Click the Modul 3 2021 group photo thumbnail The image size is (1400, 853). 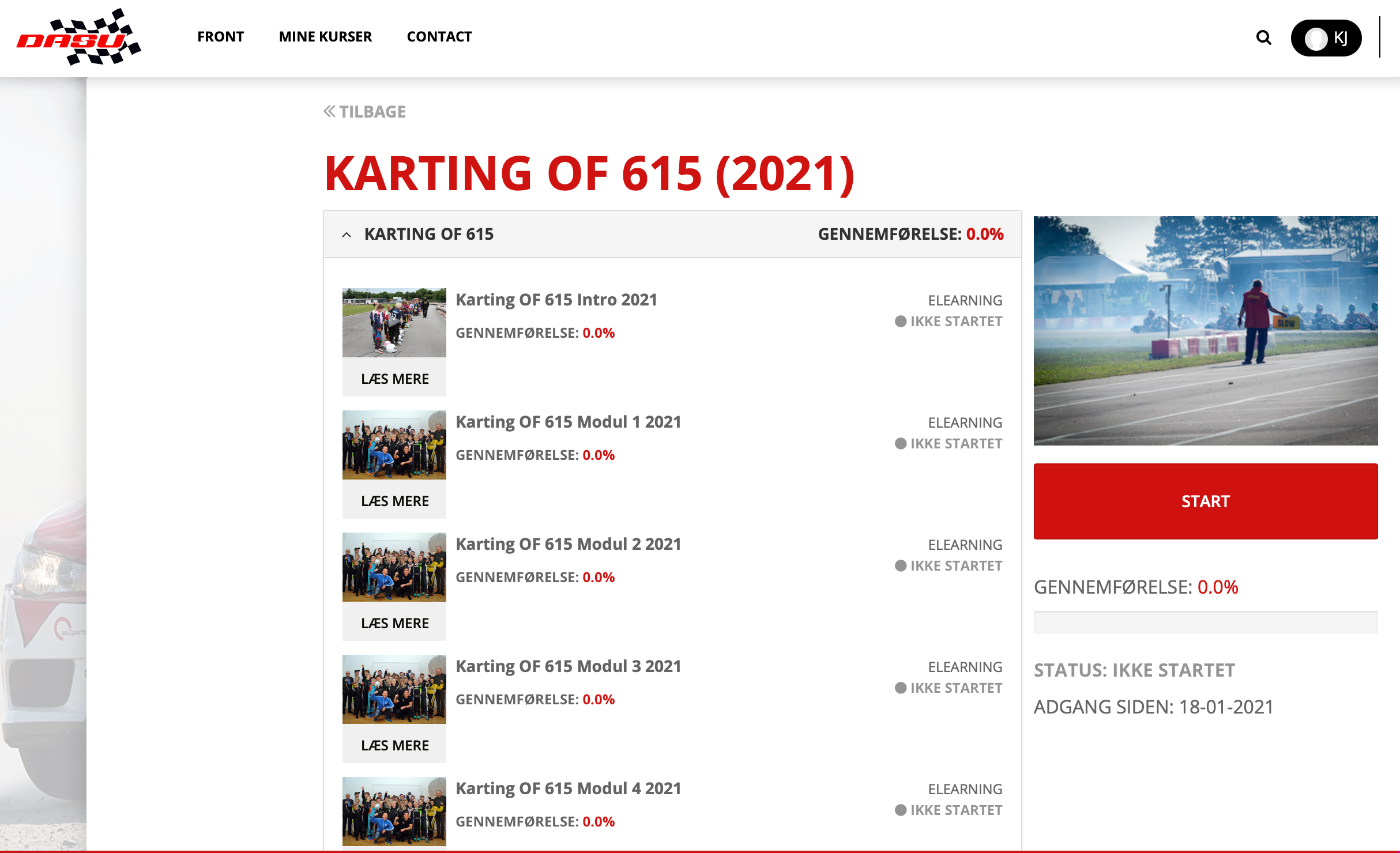394,689
